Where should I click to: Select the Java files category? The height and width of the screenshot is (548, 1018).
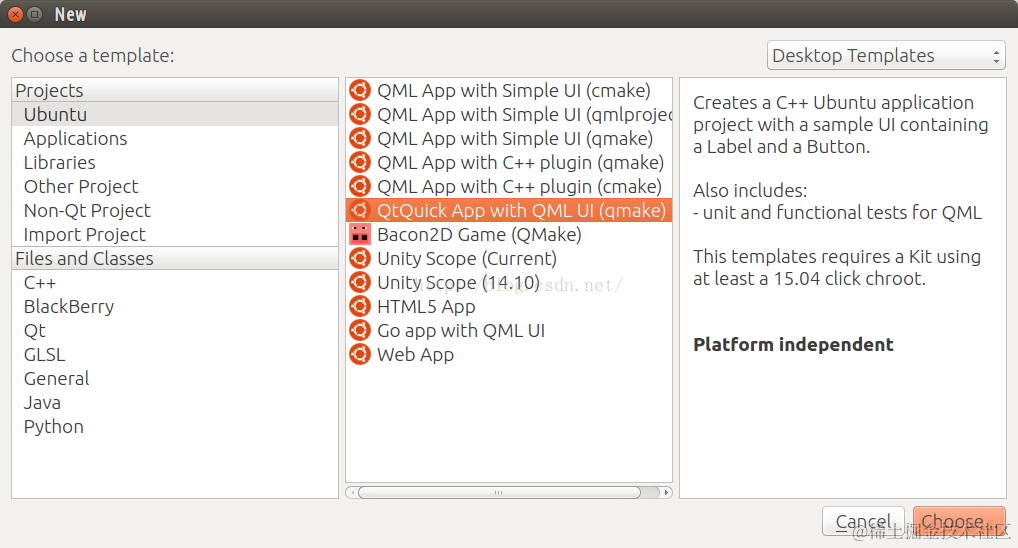pos(175,403)
